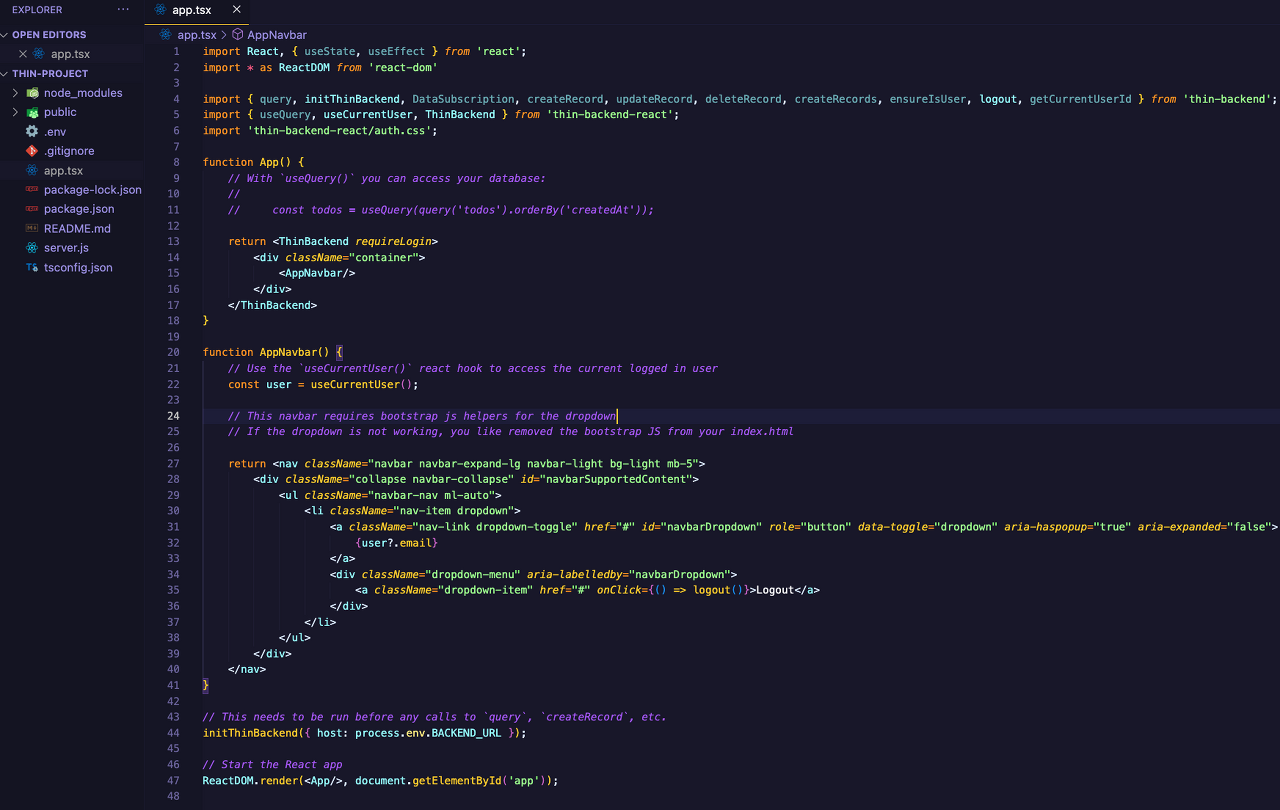The image size is (1280, 810).
Task: Click 'getCurrentUserId' import on line 4
Action: 1080,99
